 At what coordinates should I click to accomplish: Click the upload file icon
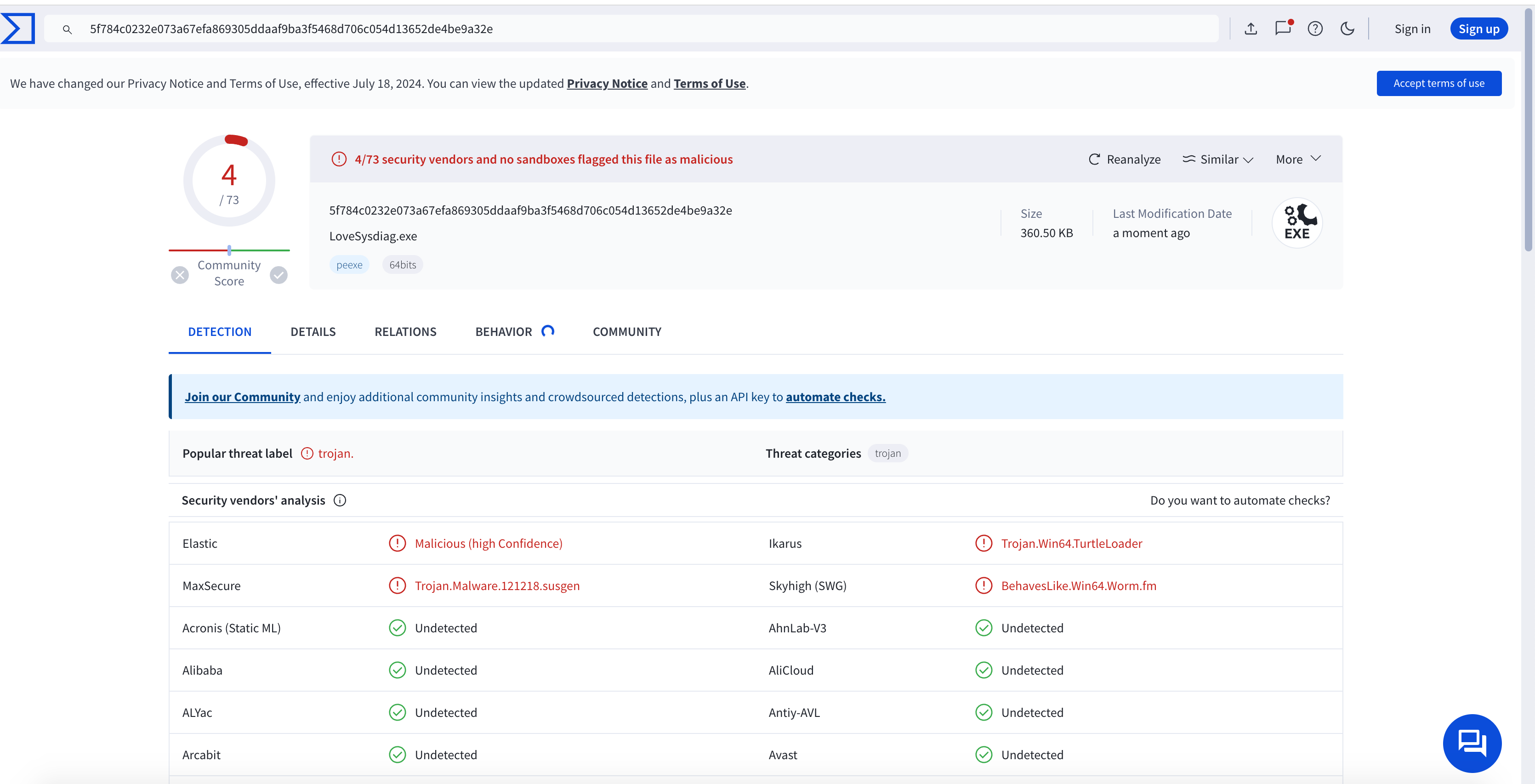[x=1251, y=28]
